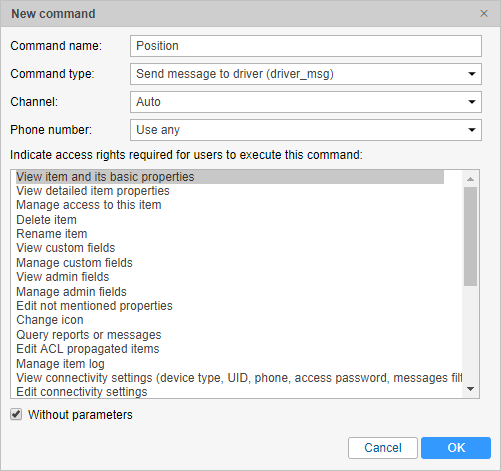The image size is (501, 471).
Task: Select the Manage item log entry
Action: pyautogui.click(x=230, y=364)
